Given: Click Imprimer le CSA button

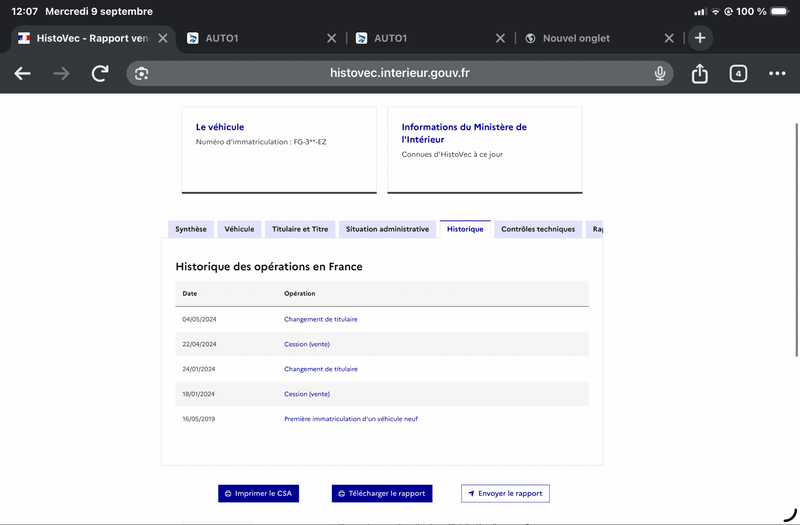Looking at the screenshot, I should 258,493.
